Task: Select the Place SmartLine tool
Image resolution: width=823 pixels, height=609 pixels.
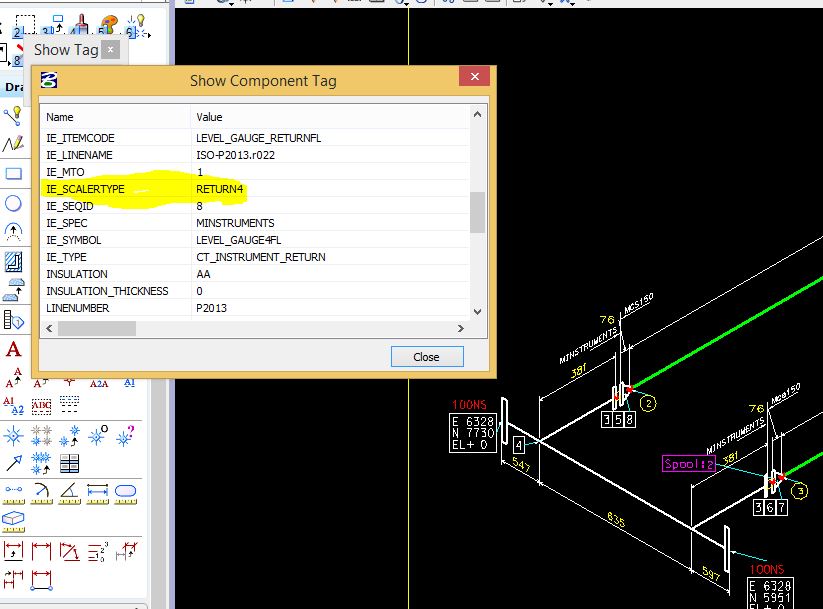Action: click(13, 116)
